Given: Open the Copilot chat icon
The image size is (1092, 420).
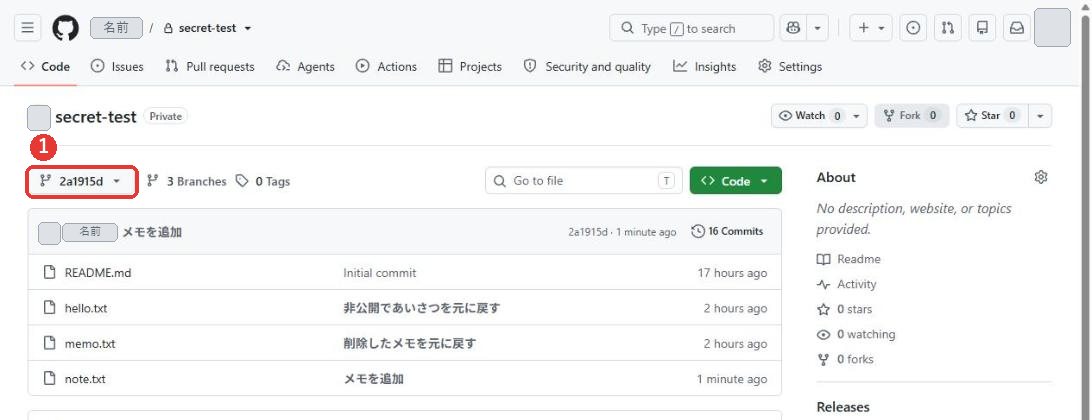Looking at the screenshot, I should 793,28.
